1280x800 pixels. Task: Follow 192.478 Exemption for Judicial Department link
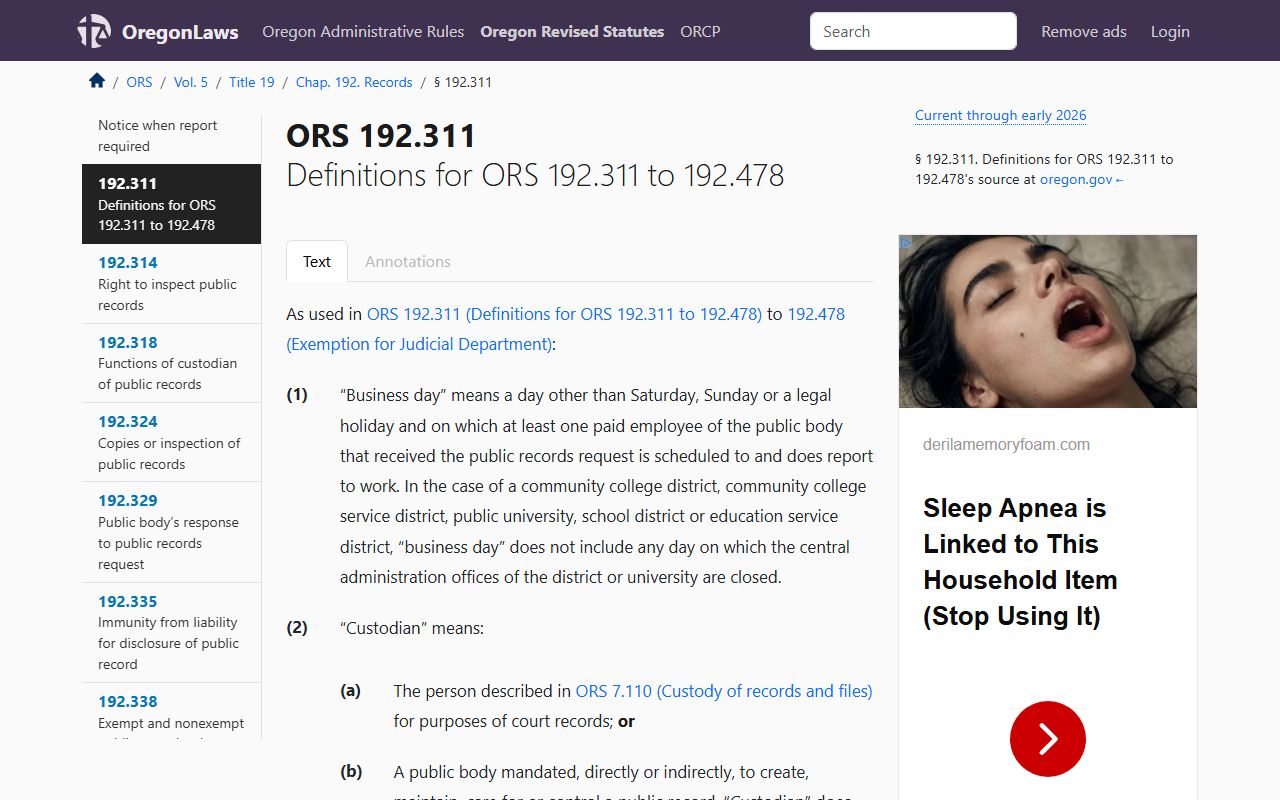(x=566, y=329)
